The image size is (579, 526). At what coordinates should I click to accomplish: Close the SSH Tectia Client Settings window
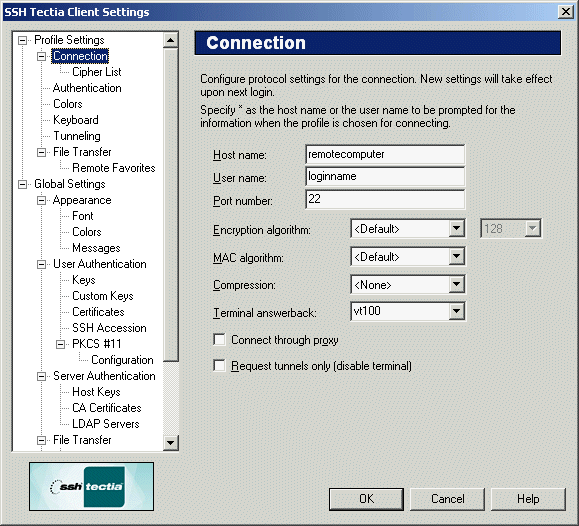pyautogui.click(x=566, y=12)
